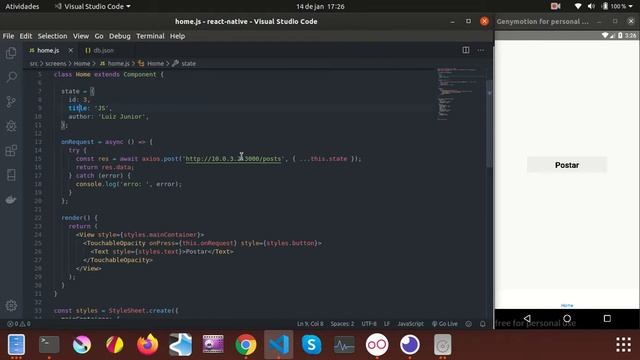
Task: Open Manage gear at activity bar bottom
Action: click(x=11, y=305)
